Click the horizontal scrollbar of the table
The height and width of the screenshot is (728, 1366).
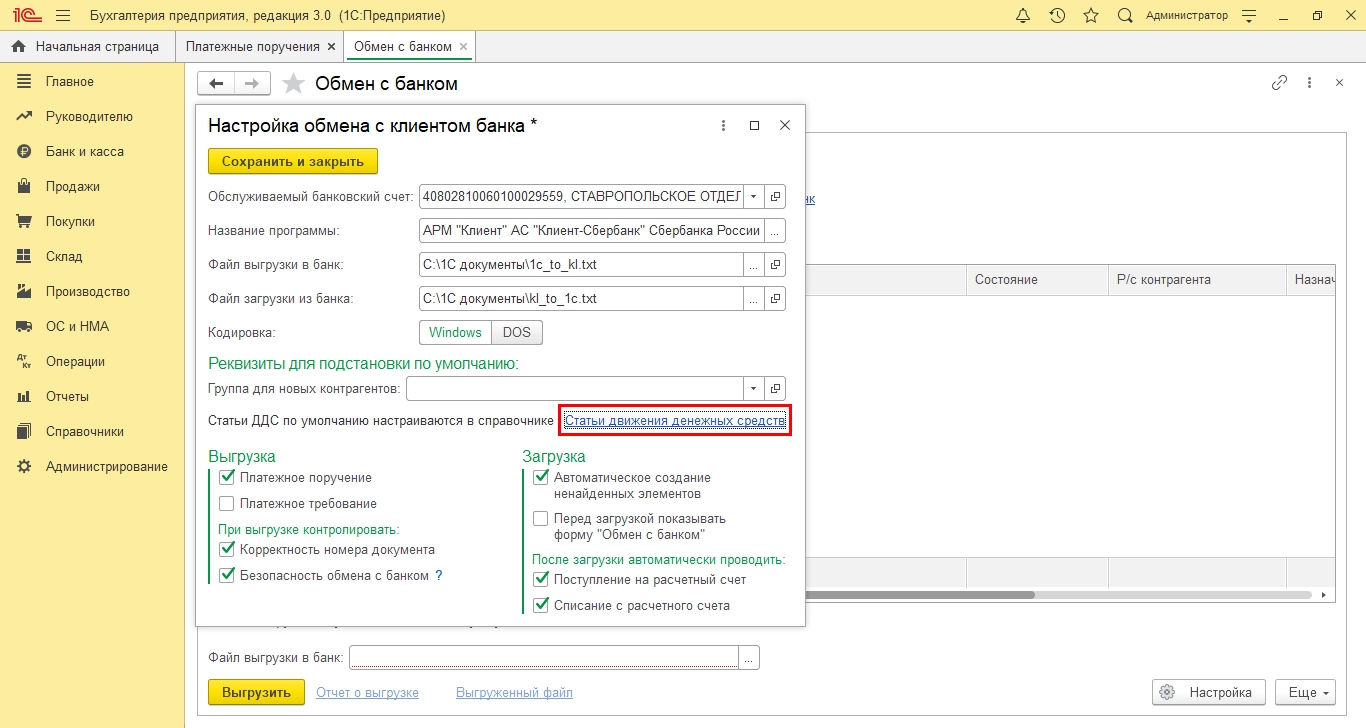point(920,594)
